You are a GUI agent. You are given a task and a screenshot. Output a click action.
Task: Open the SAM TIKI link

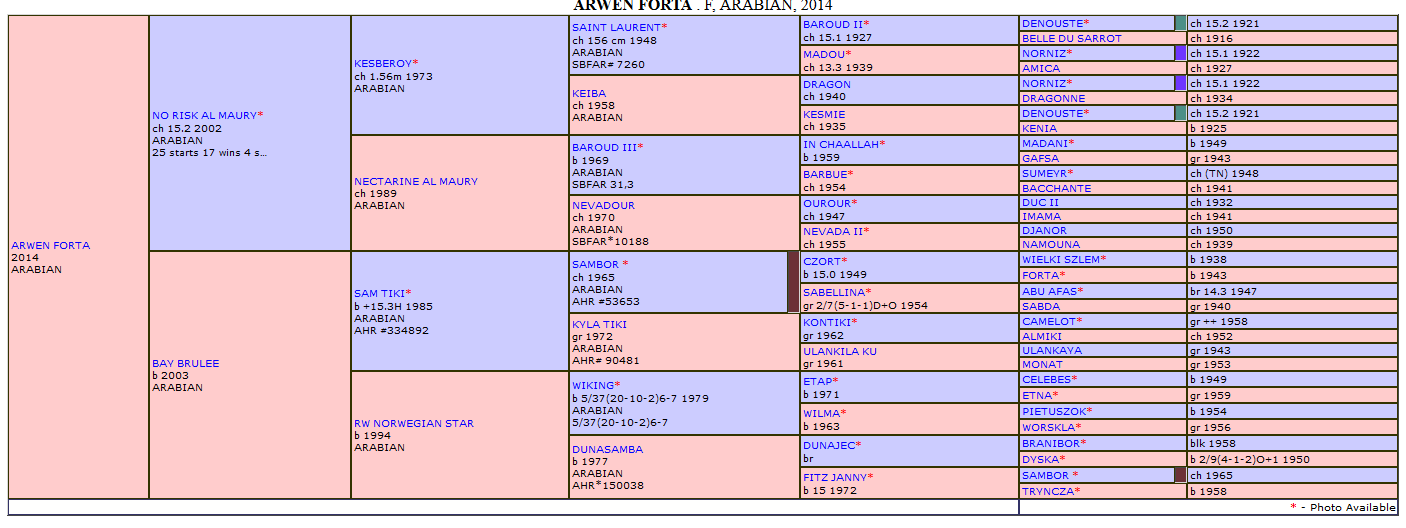pos(379,294)
